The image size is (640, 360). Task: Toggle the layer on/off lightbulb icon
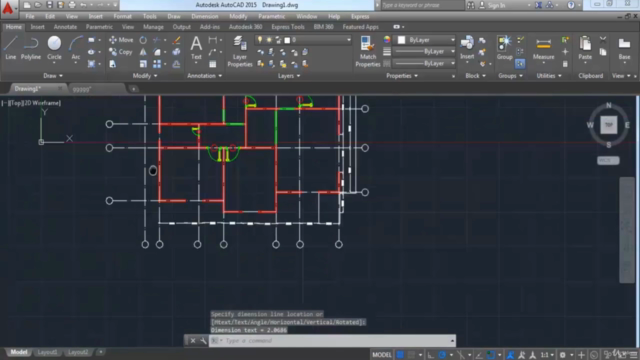260,40
